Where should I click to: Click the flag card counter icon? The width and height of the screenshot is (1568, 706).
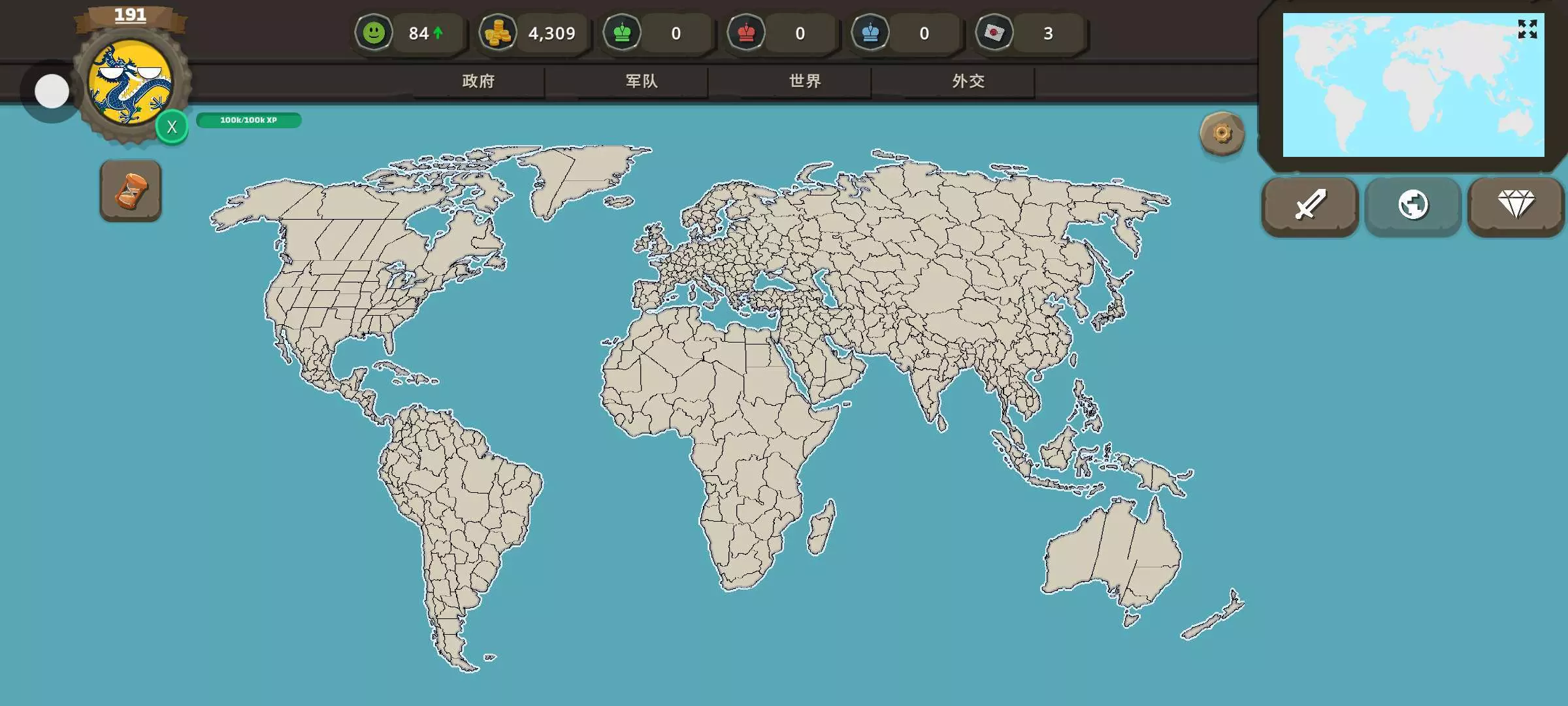tap(994, 33)
